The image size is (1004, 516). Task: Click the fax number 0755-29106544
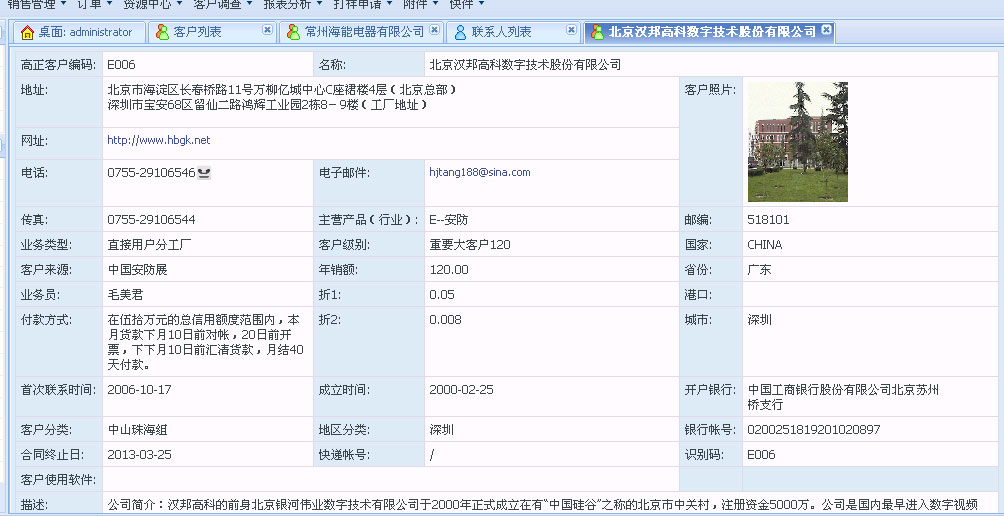[151, 220]
